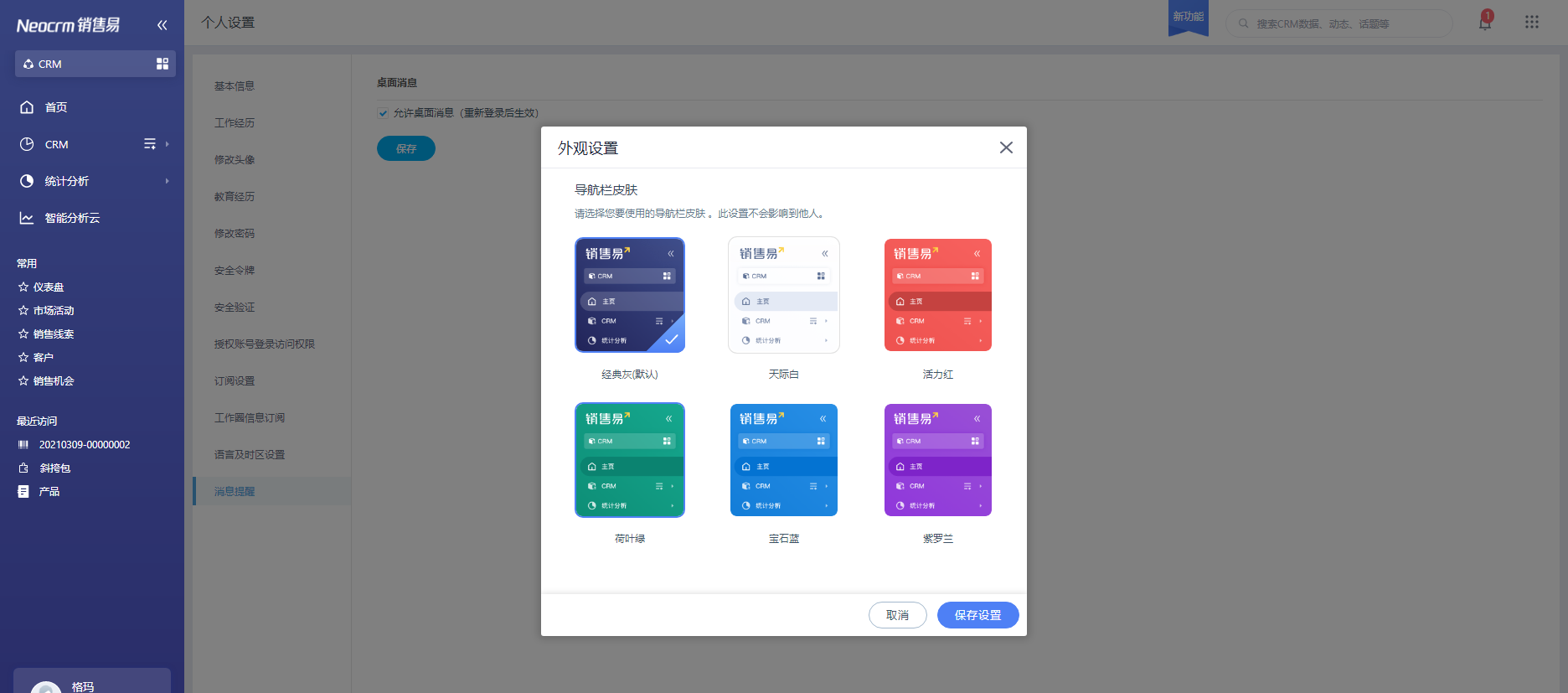The image size is (1568, 693).
Task: Open the CRM module selector dropdown
Action: coord(95,64)
